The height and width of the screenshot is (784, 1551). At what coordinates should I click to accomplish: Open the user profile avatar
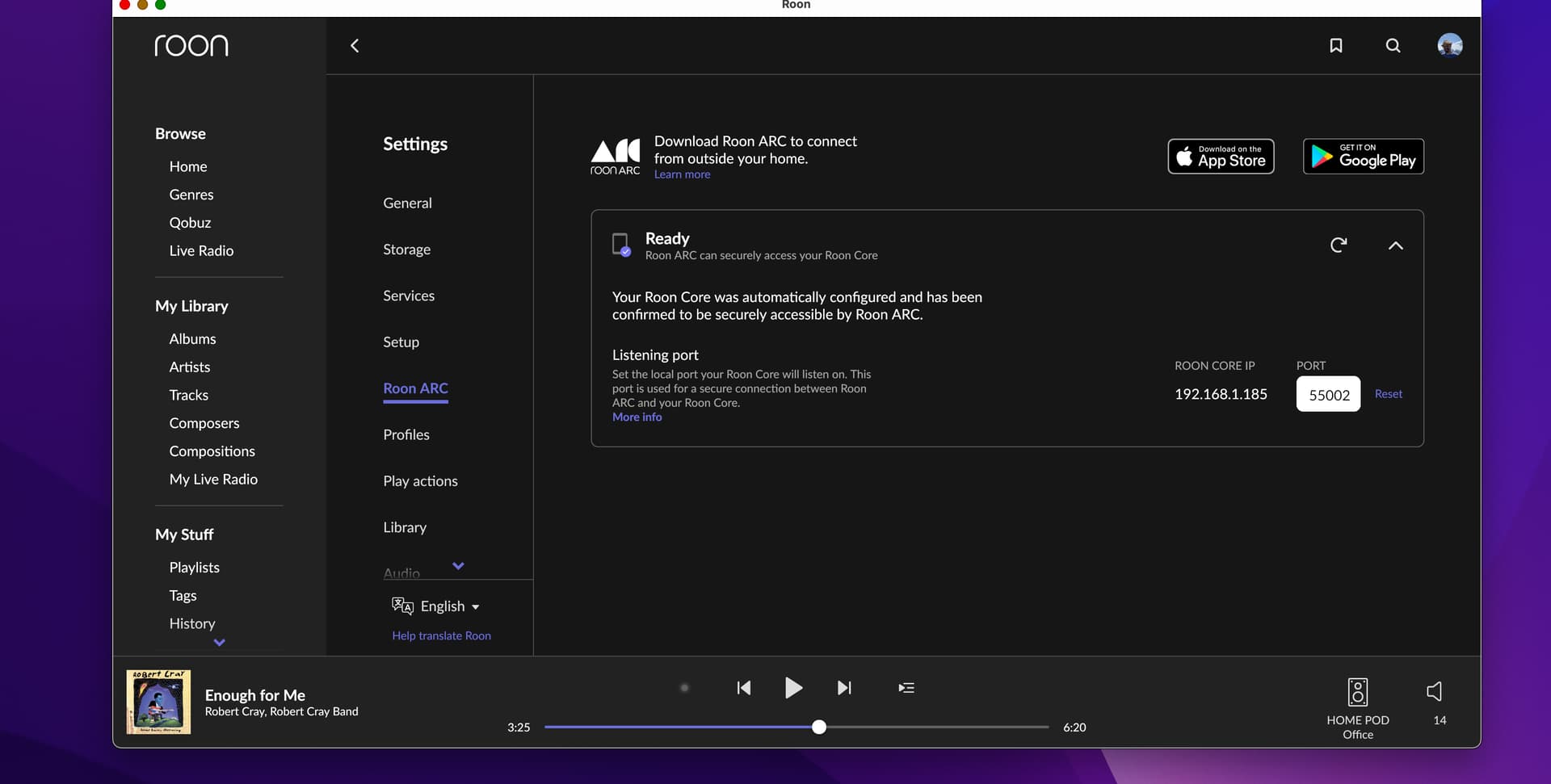1450,45
